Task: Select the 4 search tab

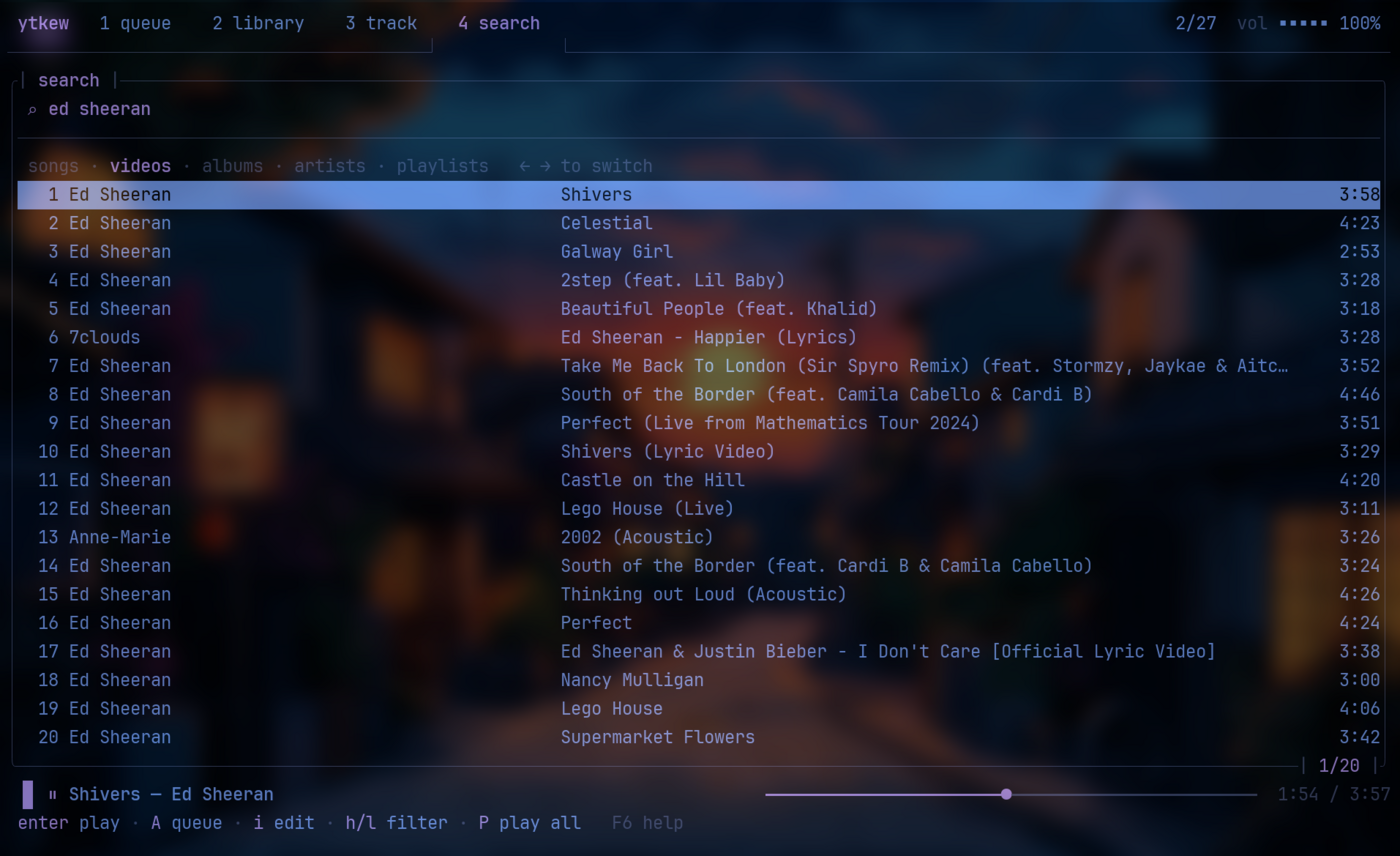Action: click(x=499, y=23)
